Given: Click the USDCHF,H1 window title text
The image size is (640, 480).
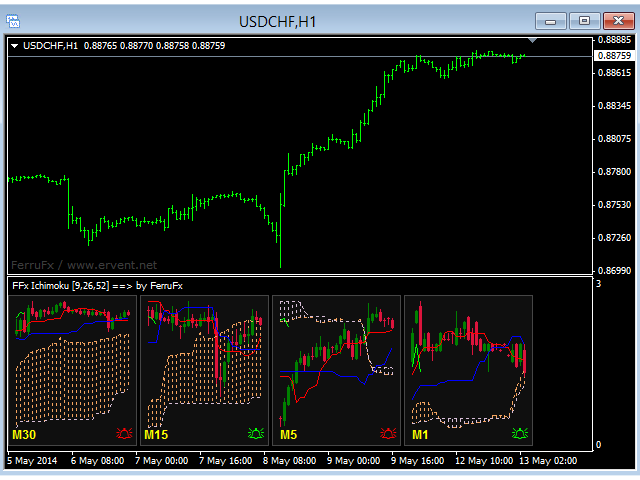Looking at the screenshot, I should click(x=278, y=22).
